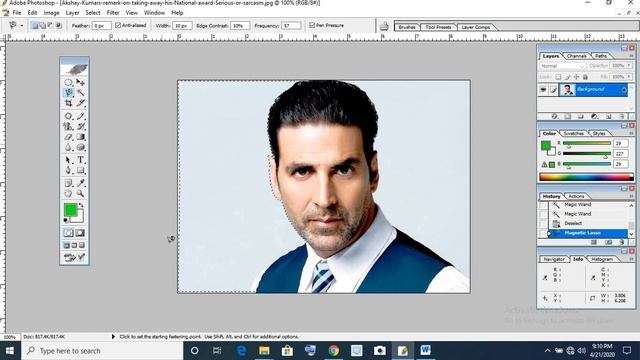Create new snapshot in History panel
The width and height of the screenshot is (640, 360).
point(609,242)
